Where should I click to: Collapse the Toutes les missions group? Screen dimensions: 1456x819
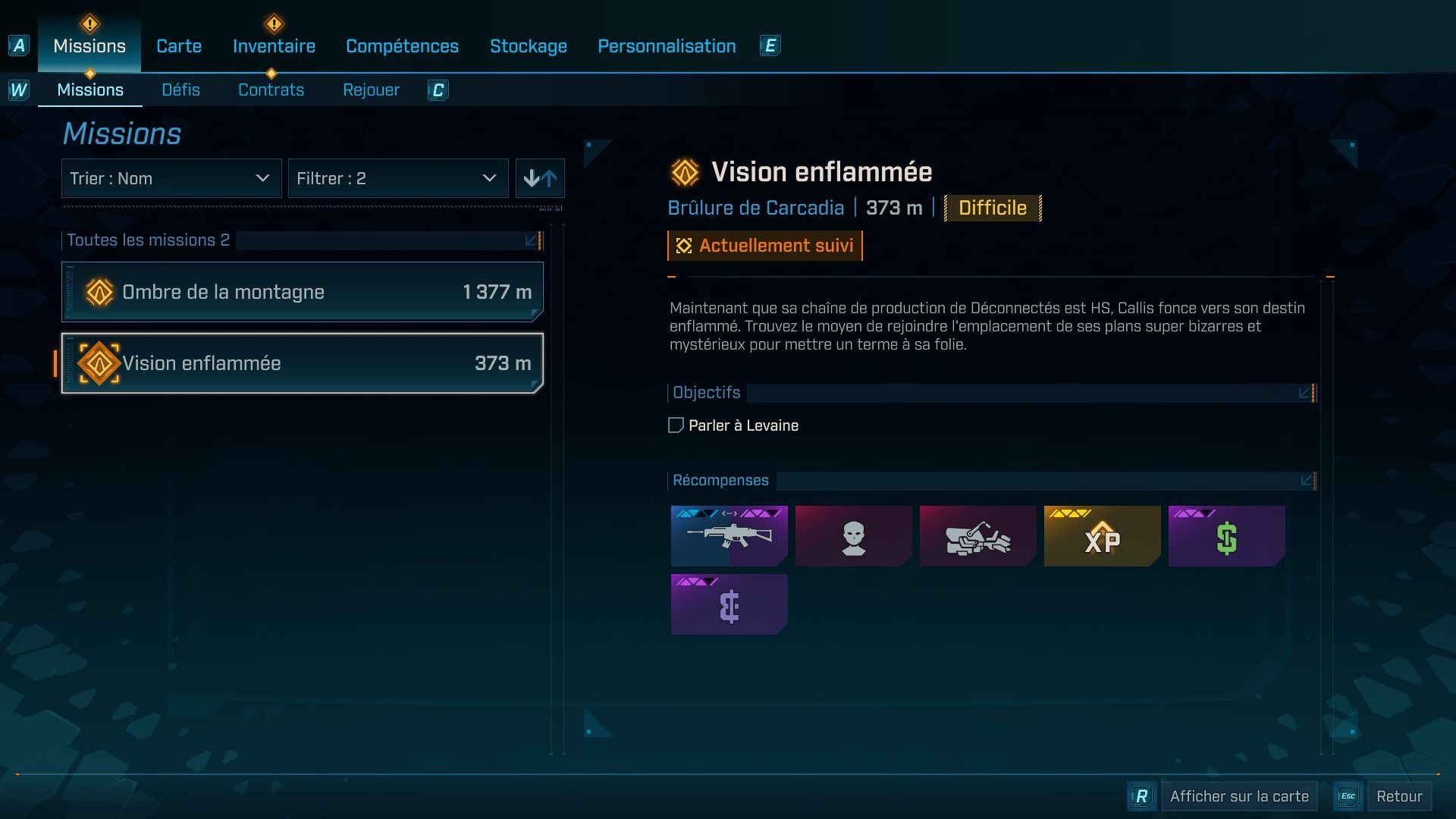pyautogui.click(x=532, y=240)
